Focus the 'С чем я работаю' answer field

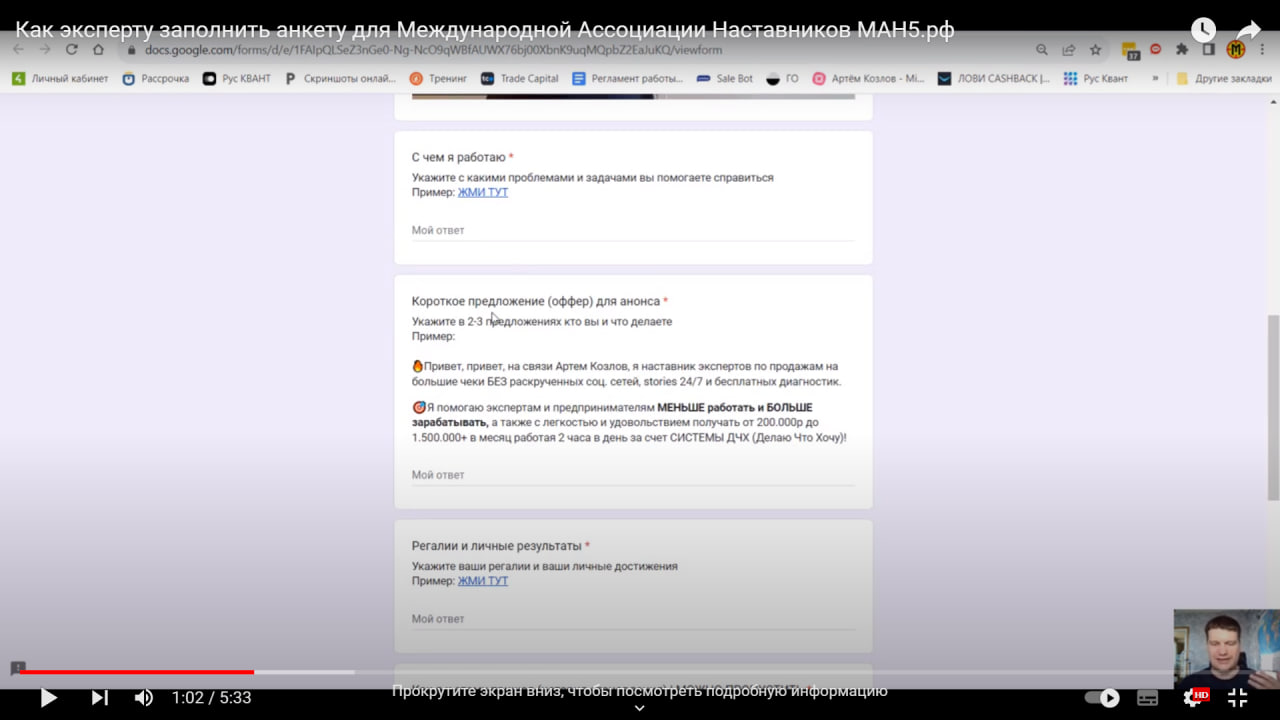633,231
